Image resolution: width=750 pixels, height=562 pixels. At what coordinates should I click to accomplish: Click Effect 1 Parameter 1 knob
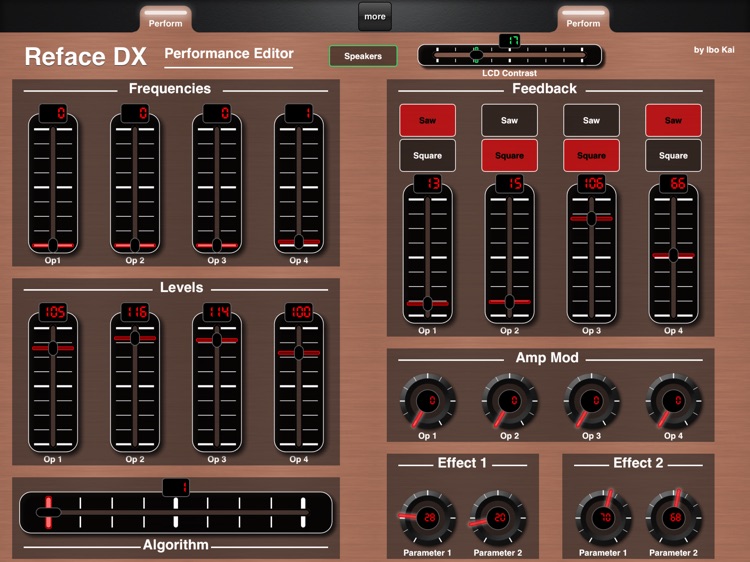pyautogui.click(x=427, y=518)
